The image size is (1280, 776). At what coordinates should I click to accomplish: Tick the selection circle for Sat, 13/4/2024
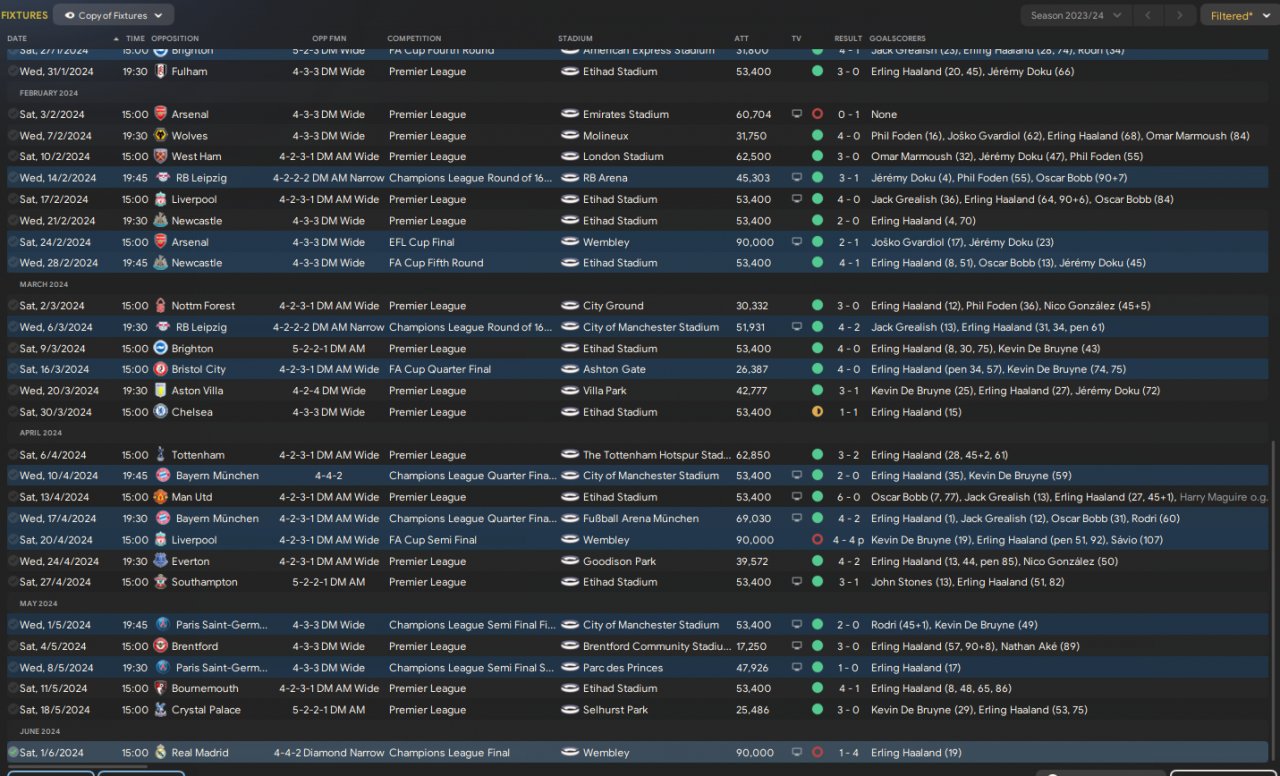tap(13, 497)
